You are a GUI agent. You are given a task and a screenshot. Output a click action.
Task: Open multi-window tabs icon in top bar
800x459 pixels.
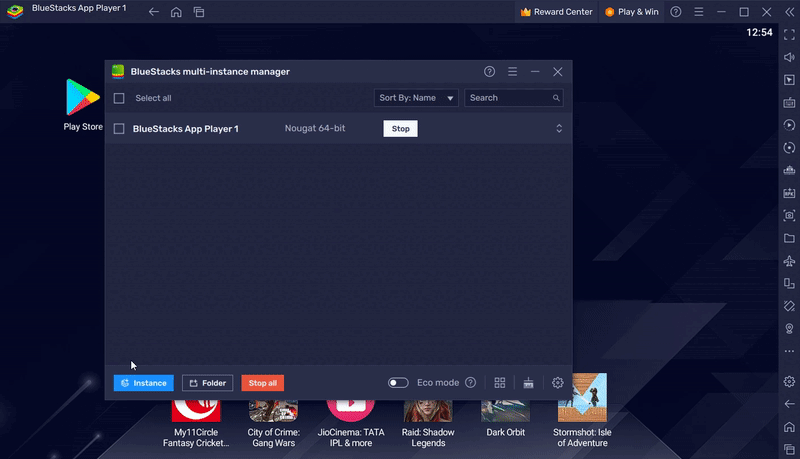pos(199,12)
